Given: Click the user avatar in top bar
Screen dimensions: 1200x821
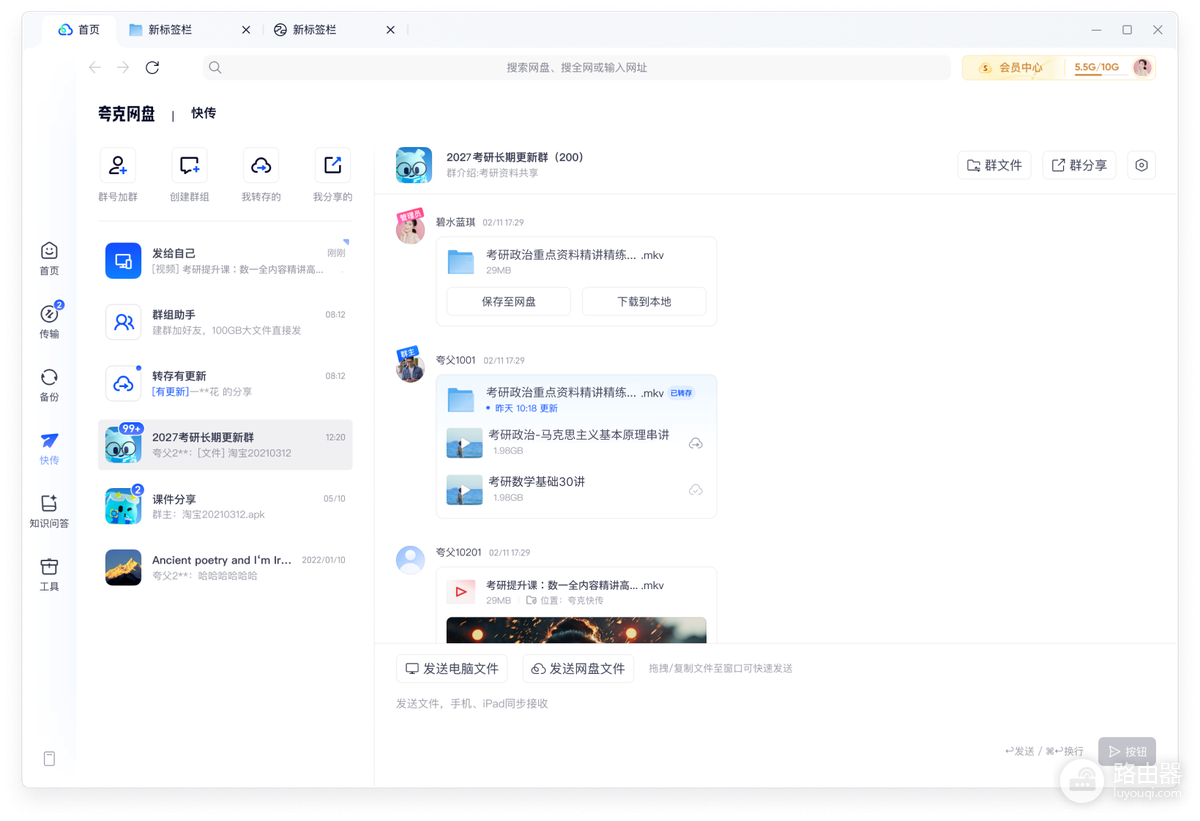Looking at the screenshot, I should point(1142,67).
